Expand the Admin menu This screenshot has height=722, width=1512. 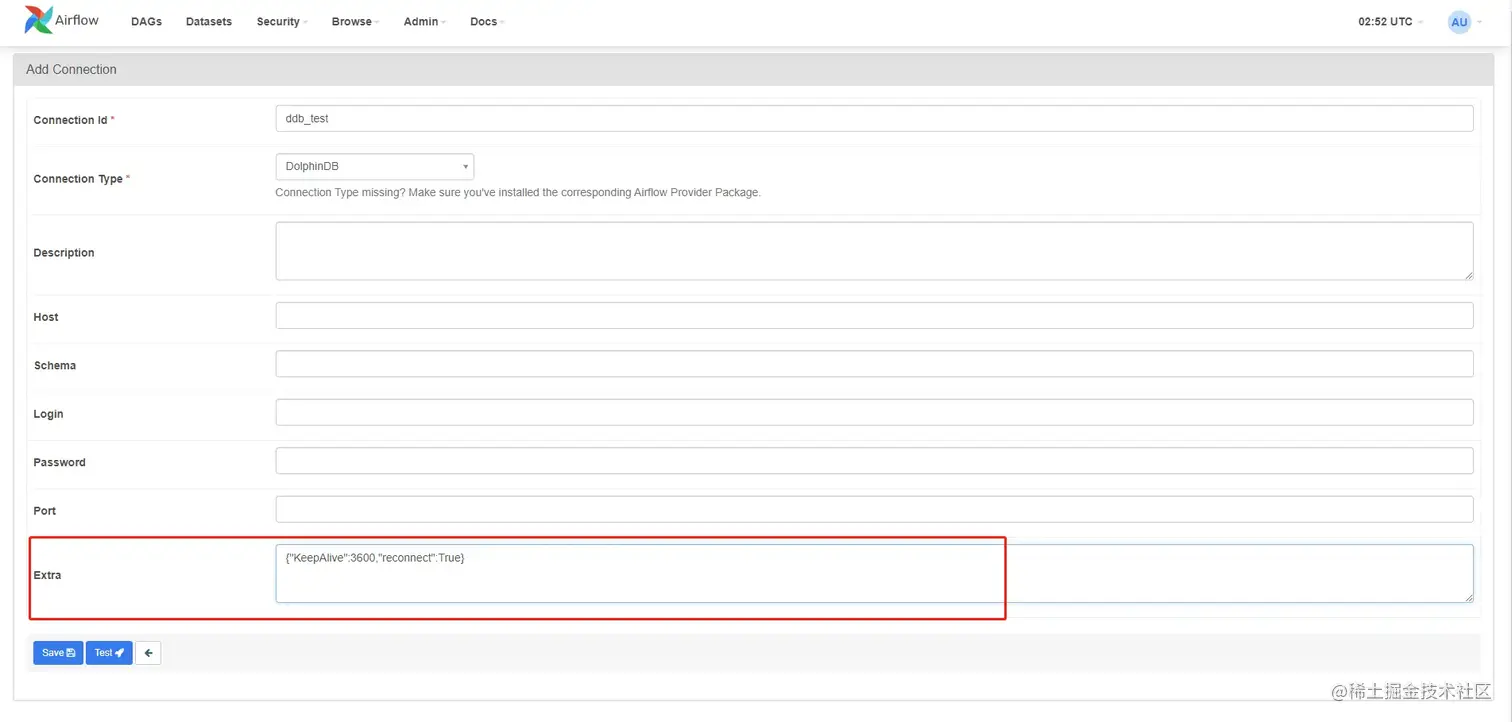(425, 22)
